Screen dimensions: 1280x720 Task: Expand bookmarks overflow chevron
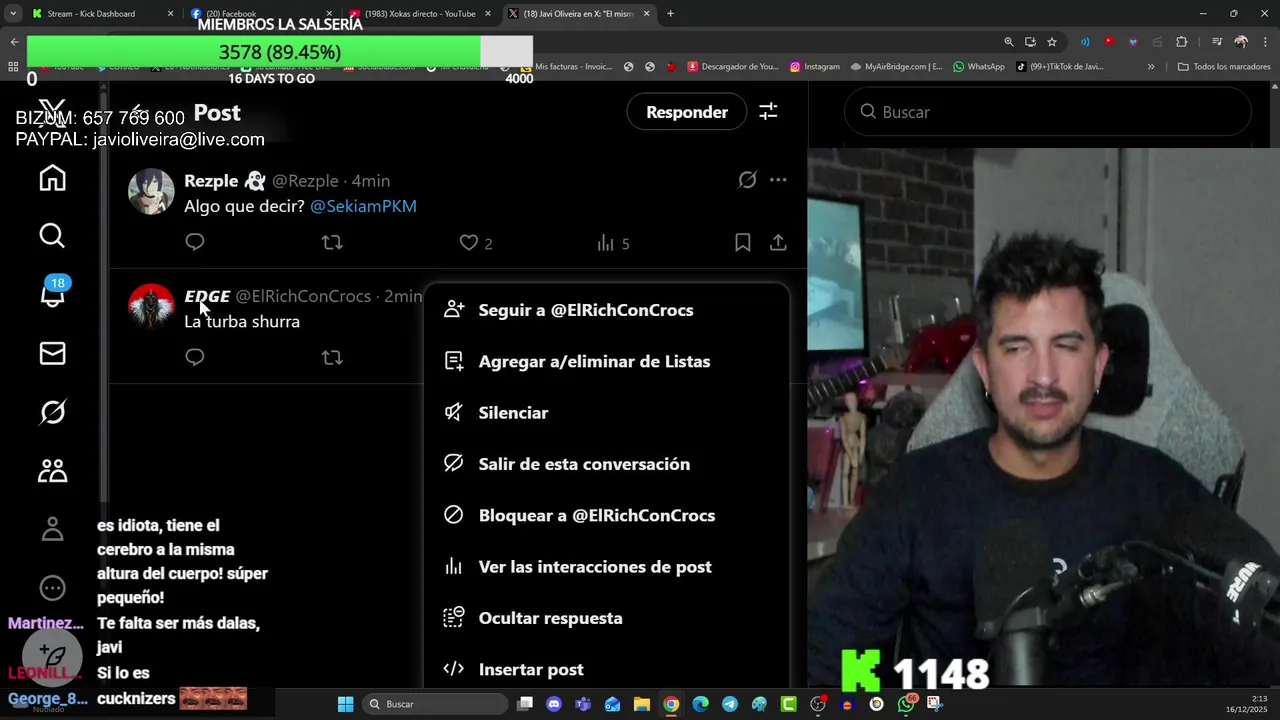[x=1151, y=67]
